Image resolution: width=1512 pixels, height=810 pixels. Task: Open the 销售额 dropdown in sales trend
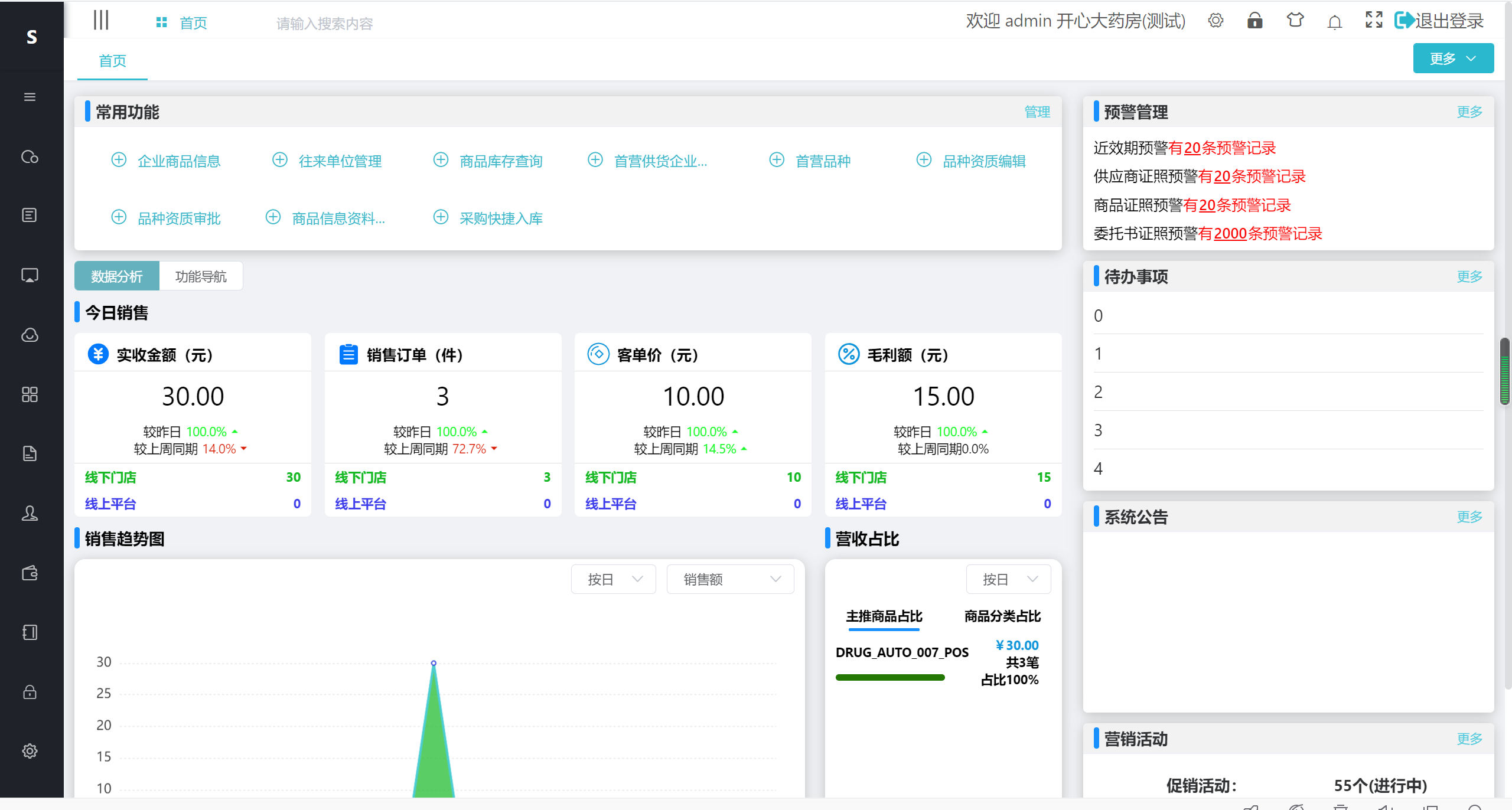(x=730, y=579)
